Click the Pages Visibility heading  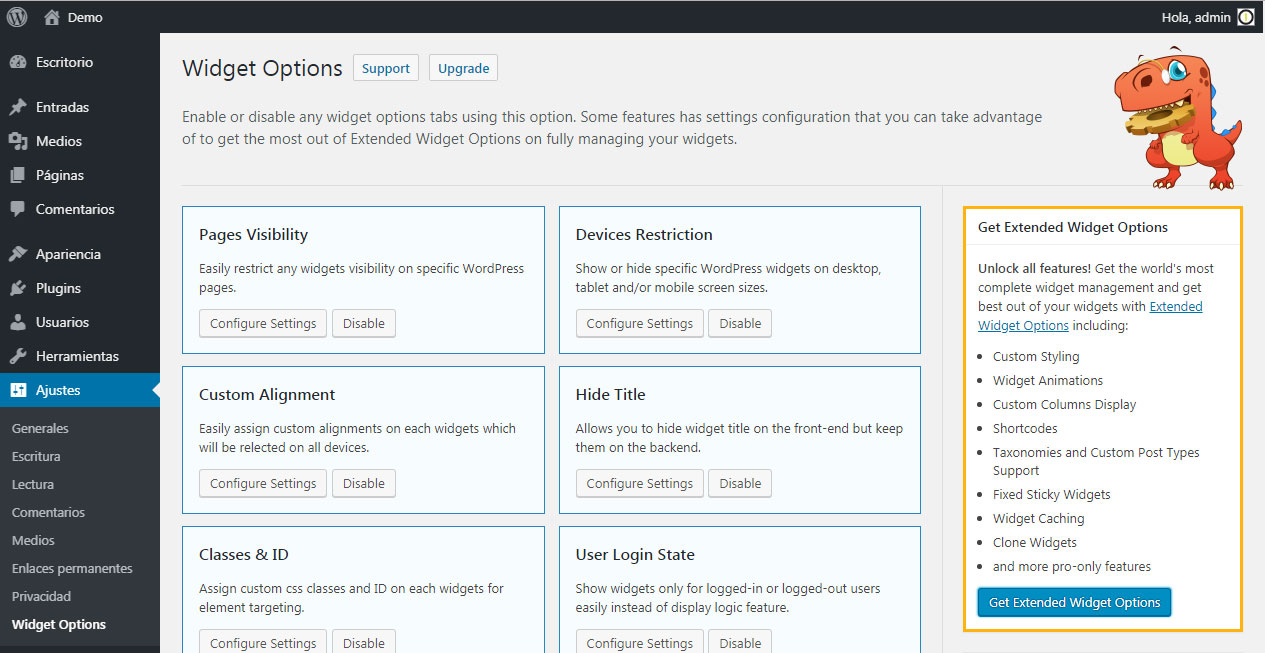(253, 235)
